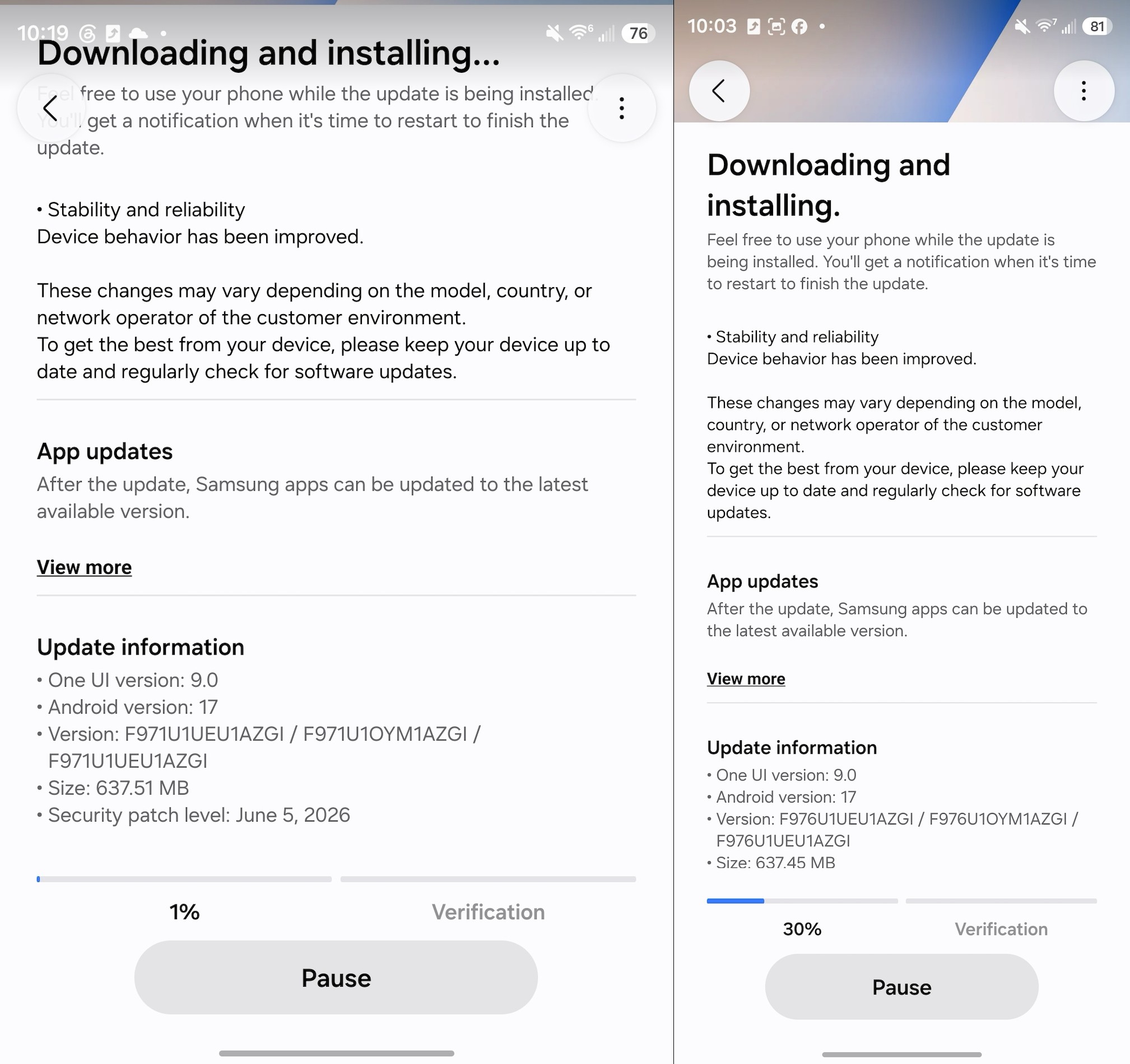The image size is (1130, 1064).
Task: Tap Wi-Fi icon in left status bar
Action: point(580,32)
